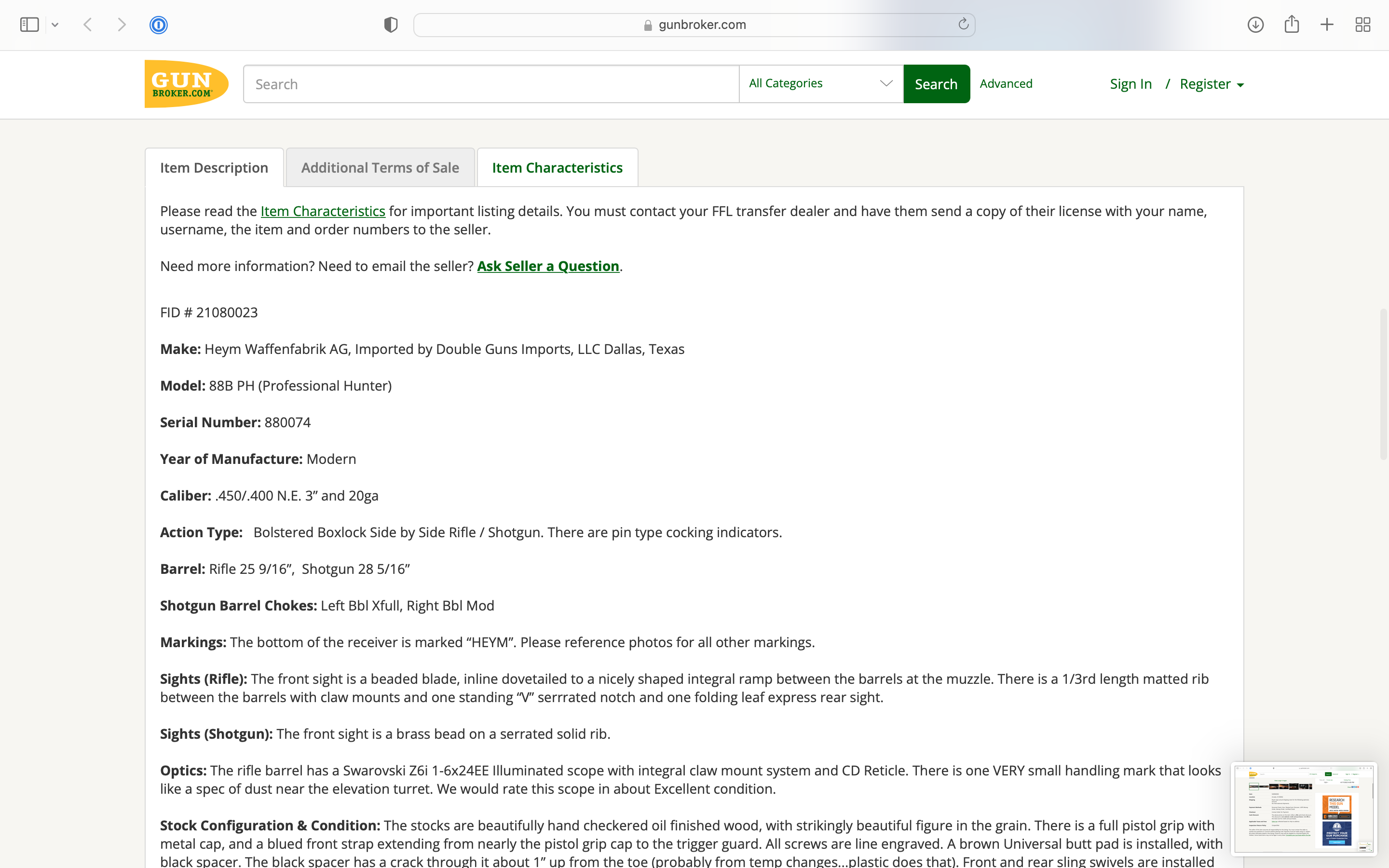Expand the All Categories dropdown
The width and height of the screenshot is (1389, 868).
[x=821, y=84]
